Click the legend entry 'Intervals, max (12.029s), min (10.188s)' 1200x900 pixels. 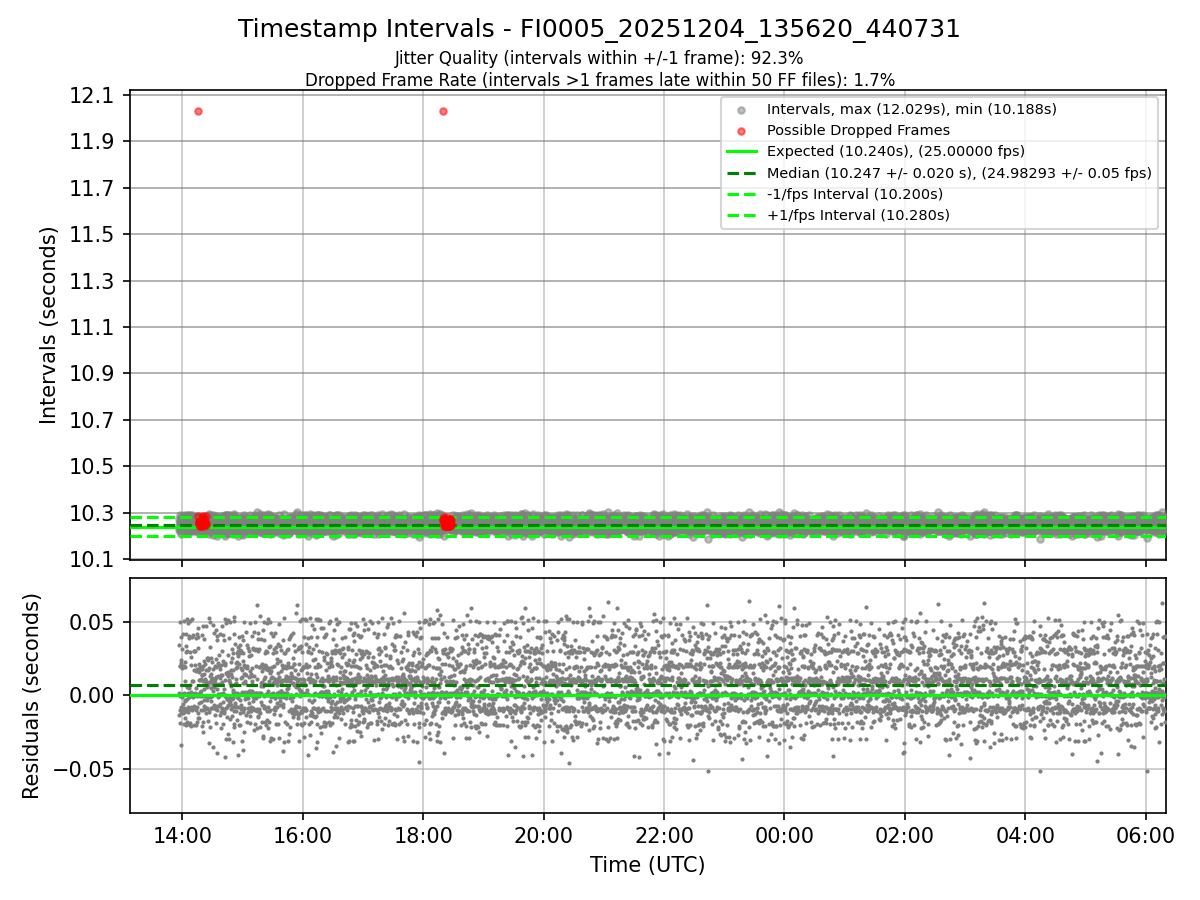(x=911, y=109)
